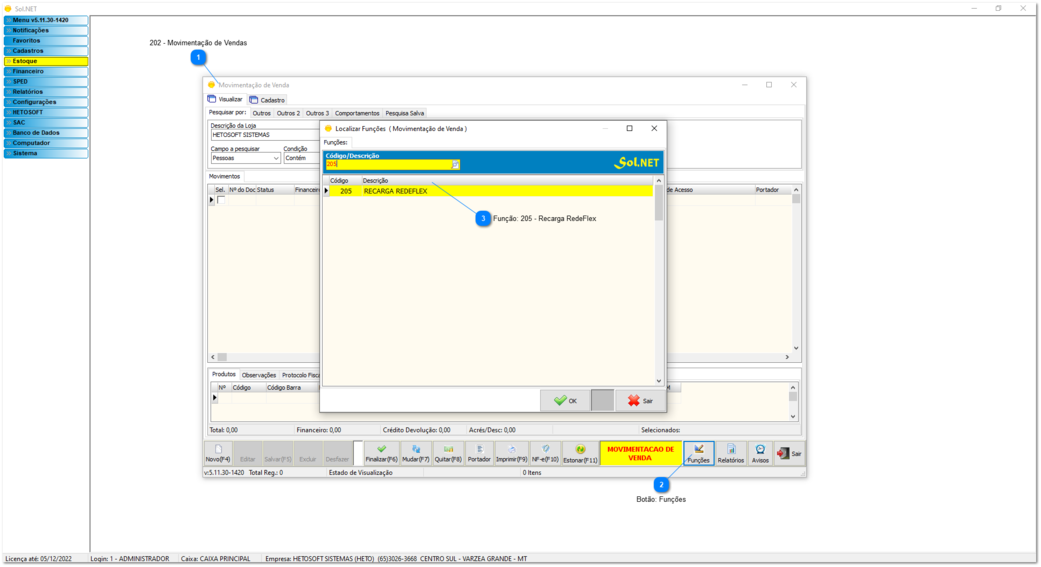Click the Salvar (F5) toolbar button
The width and height of the screenshot is (1041, 567).
pyautogui.click(x=278, y=453)
